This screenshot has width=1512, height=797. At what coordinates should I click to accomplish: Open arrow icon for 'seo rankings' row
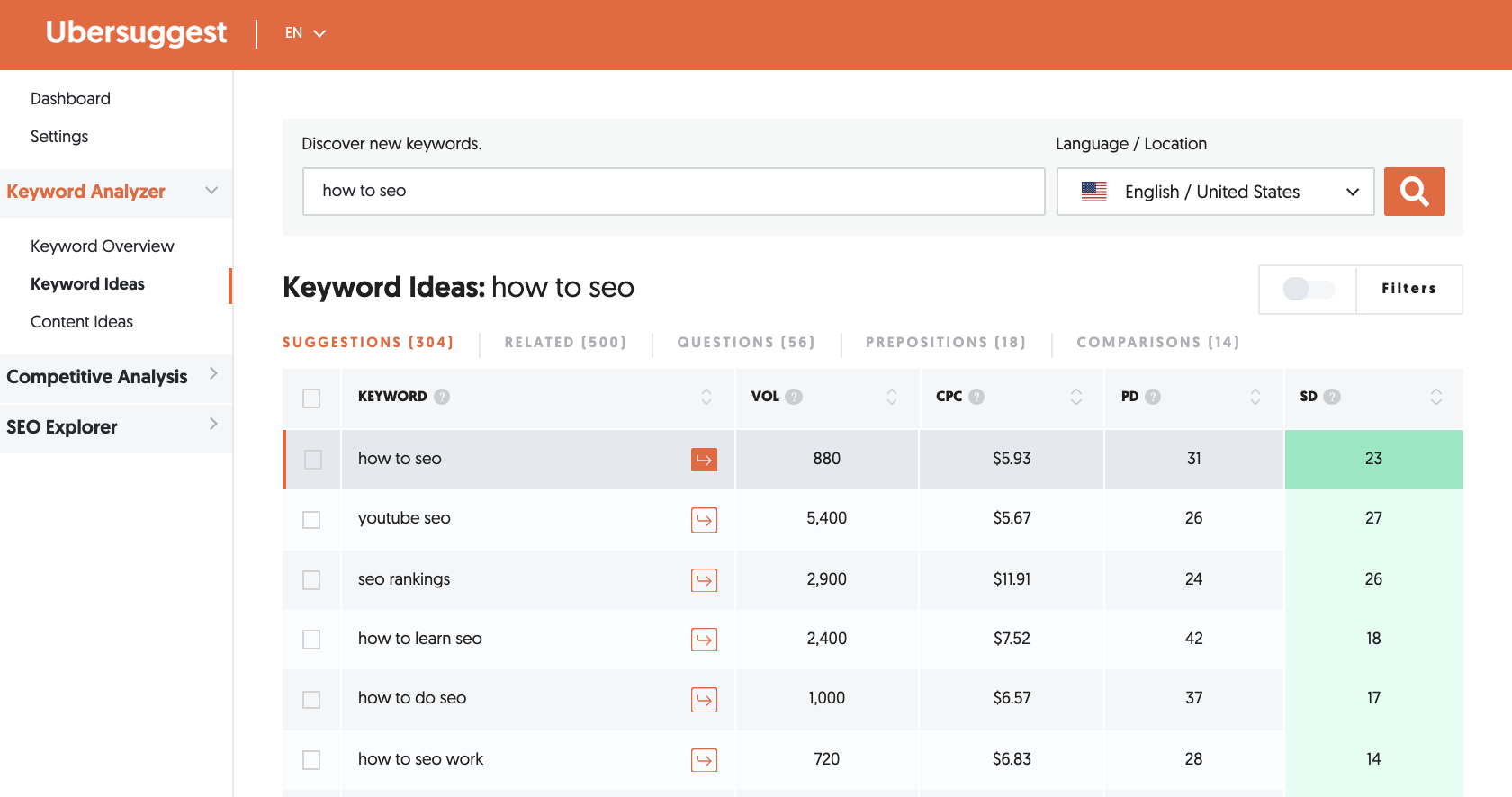704,580
